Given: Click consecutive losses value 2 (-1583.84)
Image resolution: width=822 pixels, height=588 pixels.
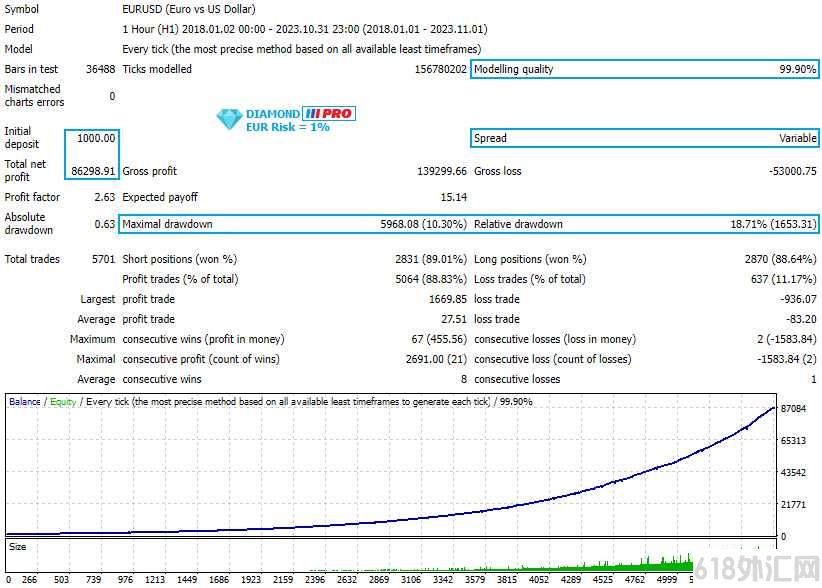Looking at the screenshot, I should coord(786,339).
